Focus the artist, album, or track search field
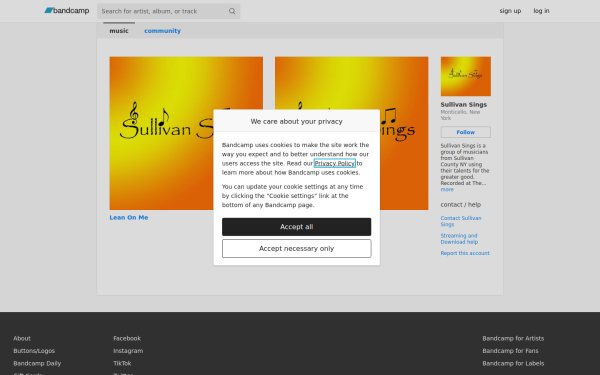The width and height of the screenshot is (600, 375). tap(168, 11)
